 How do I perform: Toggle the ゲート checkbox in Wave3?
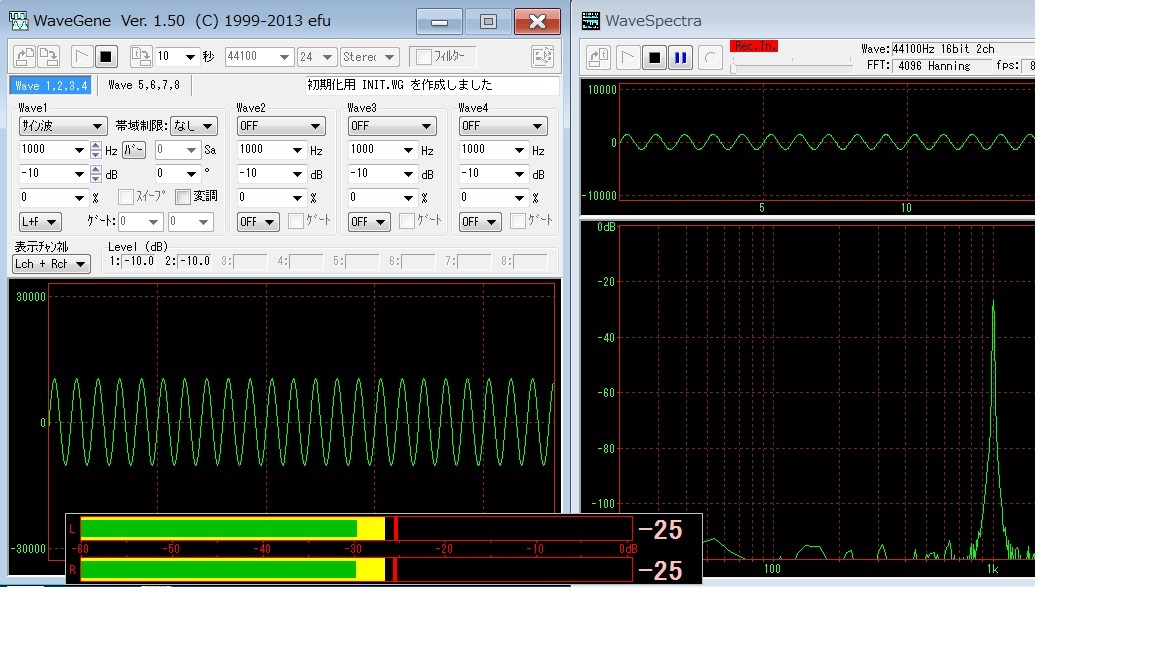407,221
